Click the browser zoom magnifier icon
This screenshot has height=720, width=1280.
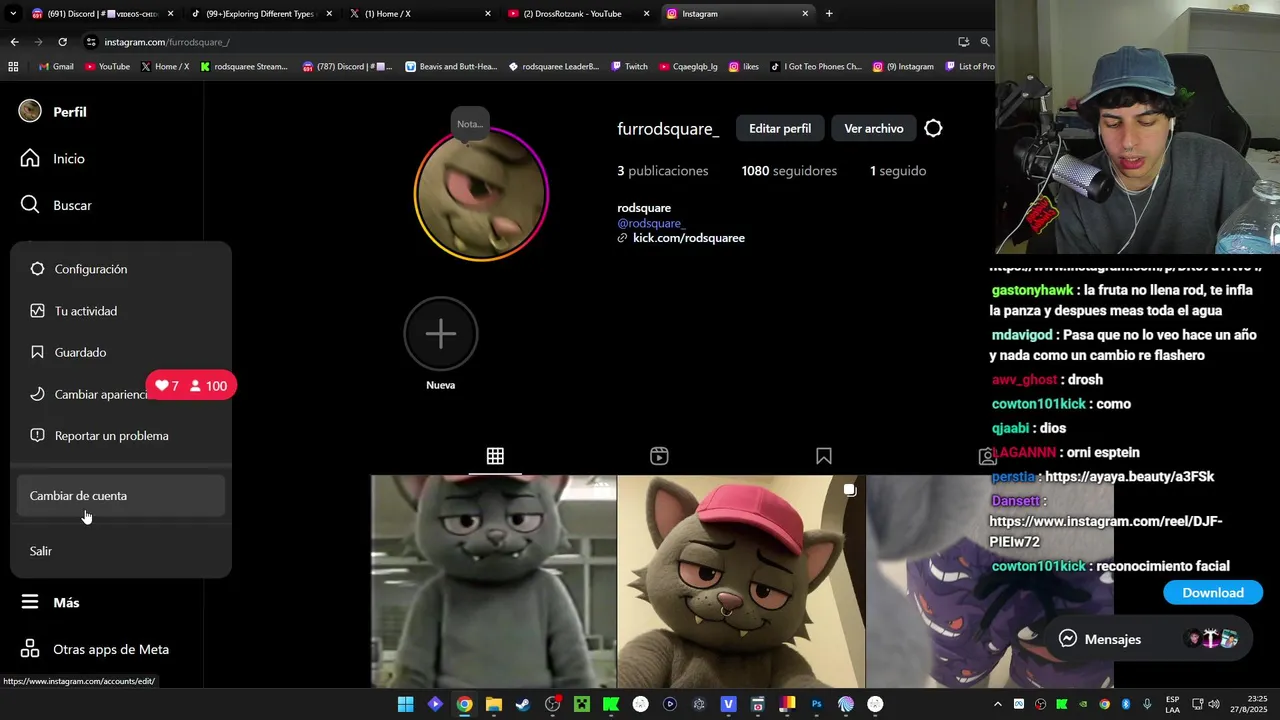point(985,42)
